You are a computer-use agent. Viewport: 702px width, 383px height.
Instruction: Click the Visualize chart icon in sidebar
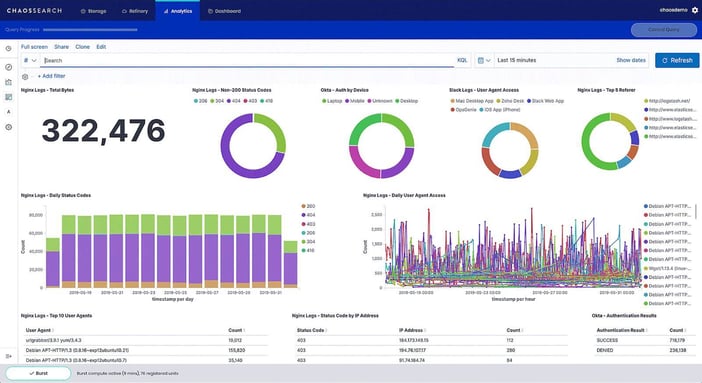(x=9, y=82)
